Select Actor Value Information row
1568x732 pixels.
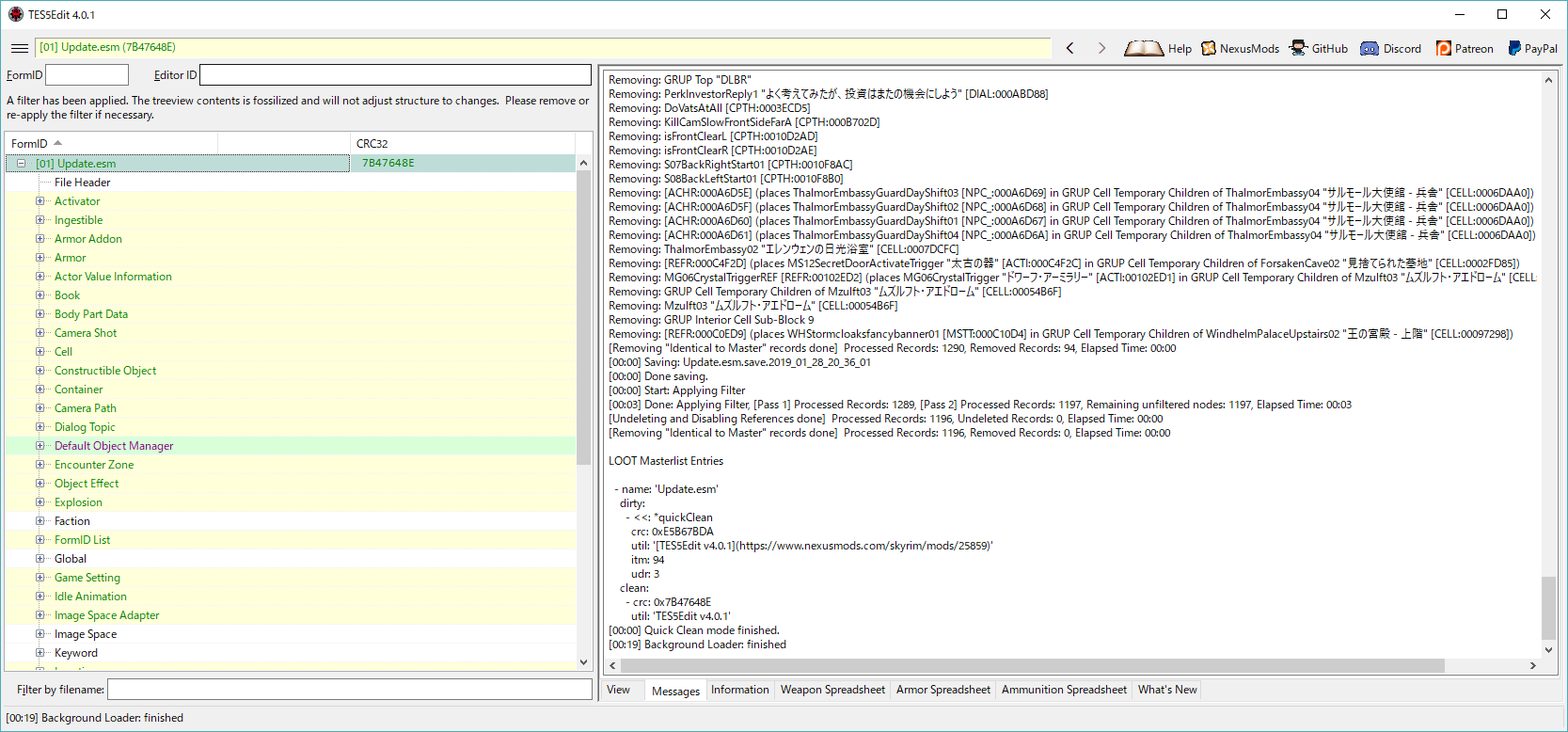pyautogui.click(x=291, y=277)
